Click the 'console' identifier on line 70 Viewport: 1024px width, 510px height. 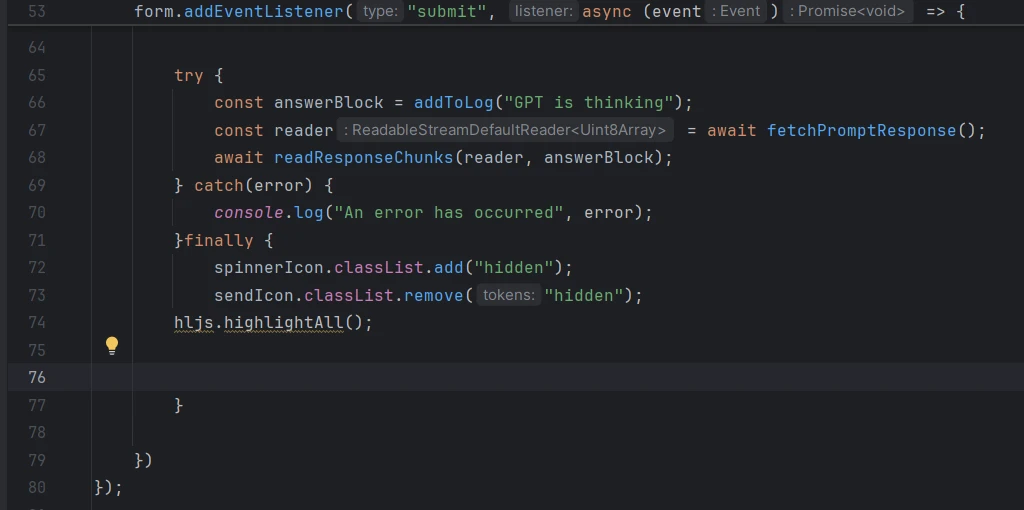248,213
